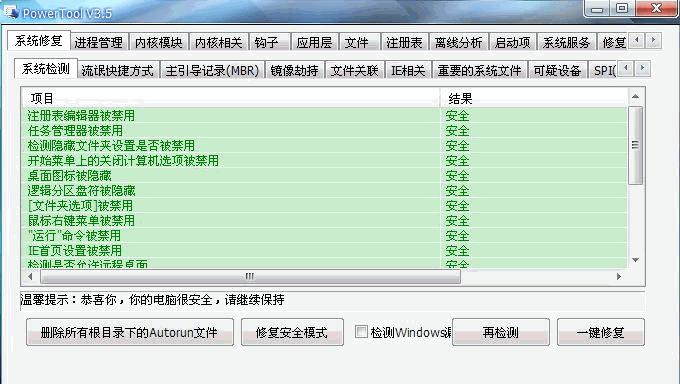Open the 内核相关 tab

point(219,43)
